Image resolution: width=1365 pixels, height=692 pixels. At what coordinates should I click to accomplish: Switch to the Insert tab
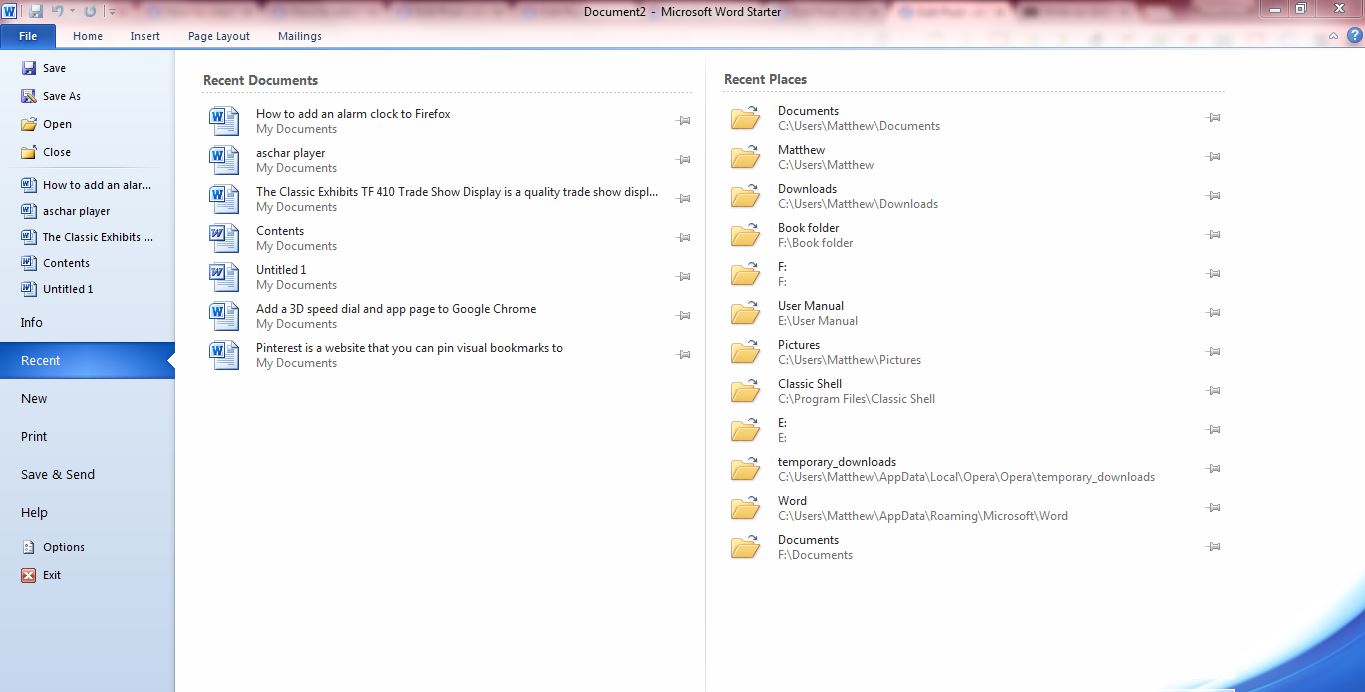click(145, 36)
